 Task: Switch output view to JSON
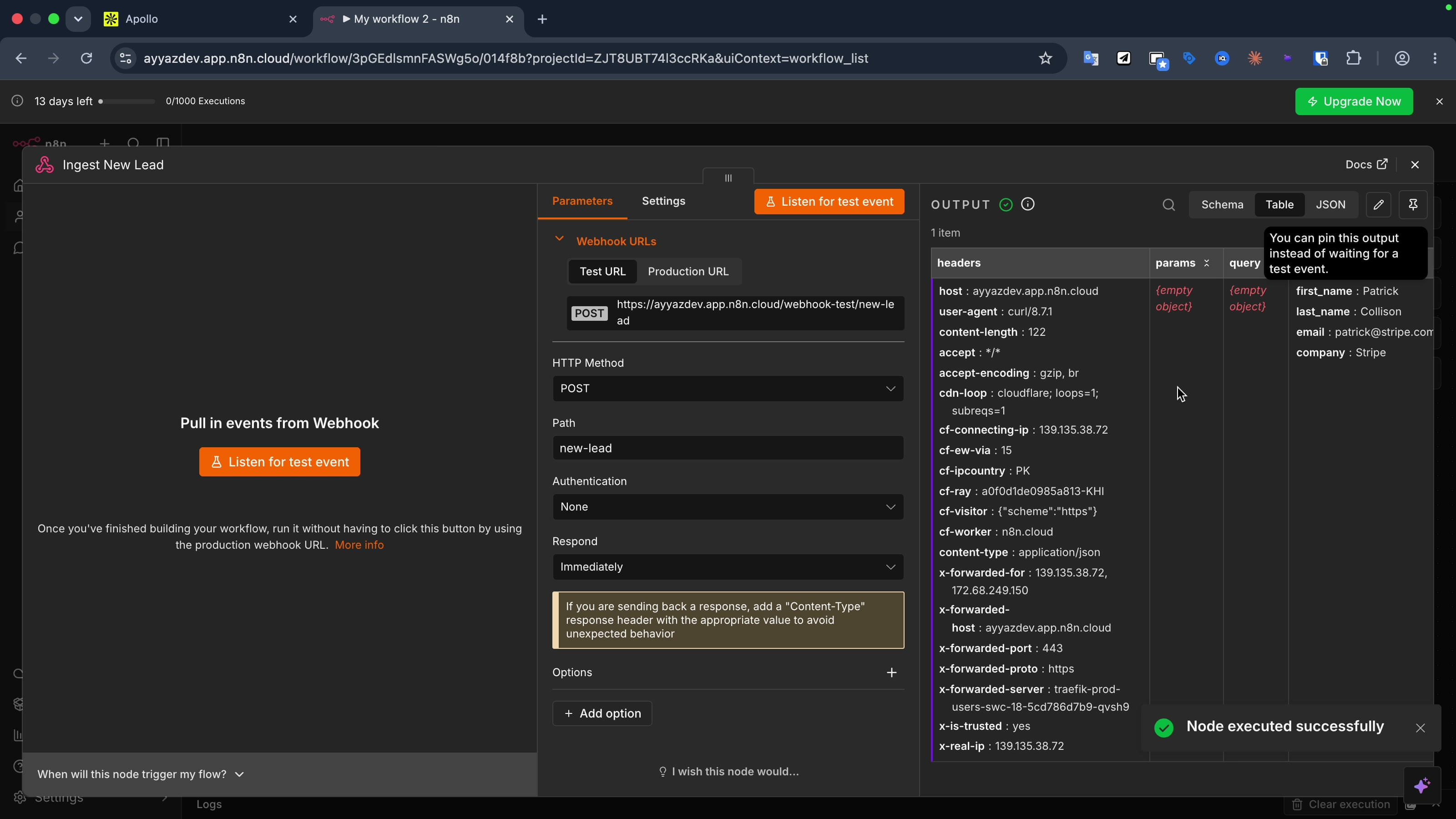pos(1330,205)
